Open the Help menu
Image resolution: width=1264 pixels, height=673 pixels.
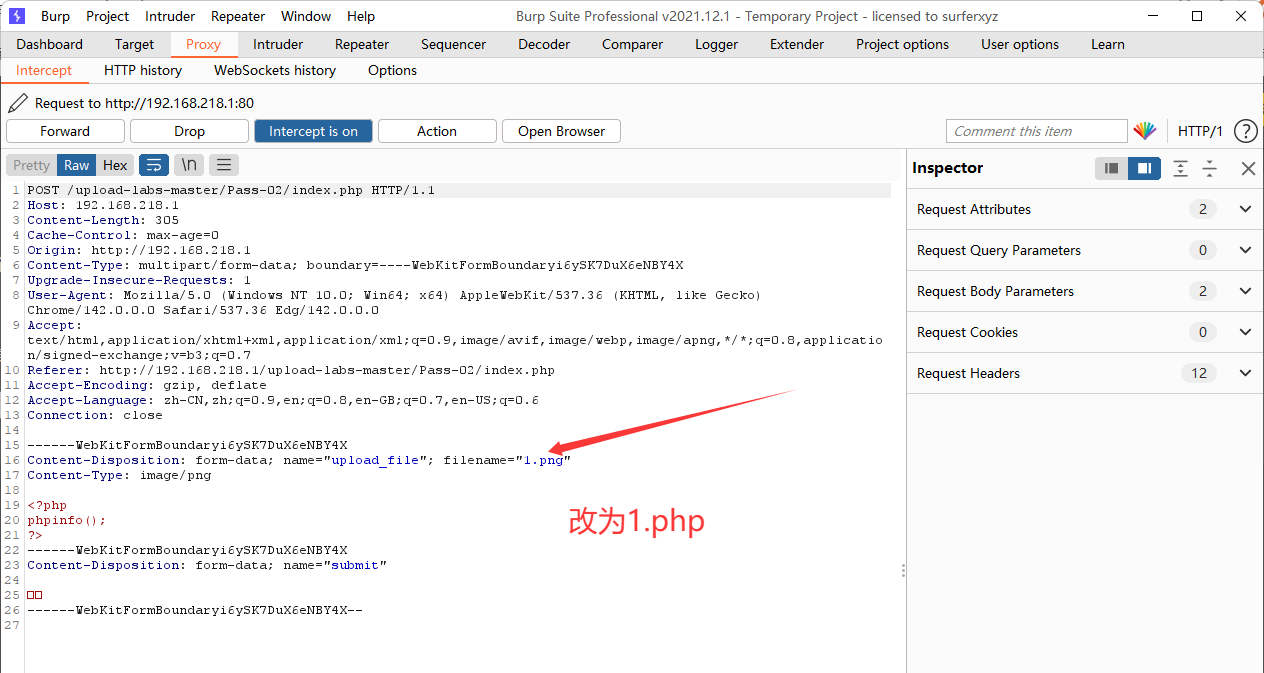pyautogui.click(x=361, y=16)
